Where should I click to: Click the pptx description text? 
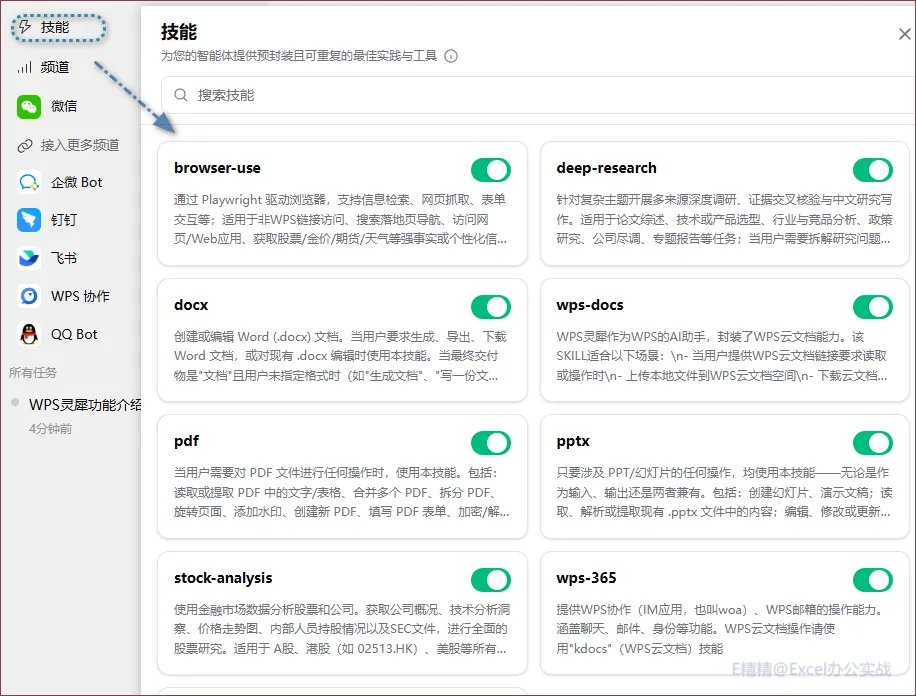click(x=724, y=493)
